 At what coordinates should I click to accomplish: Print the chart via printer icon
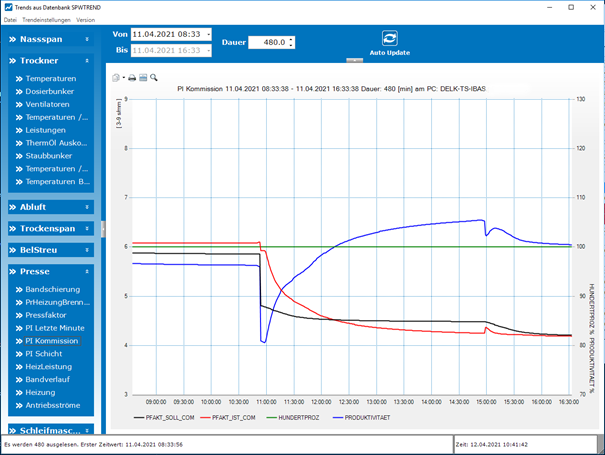pos(132,78)
